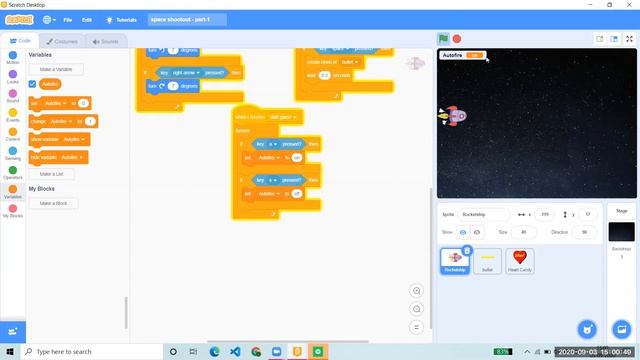Click the Add Extension button

pos(13,332)
